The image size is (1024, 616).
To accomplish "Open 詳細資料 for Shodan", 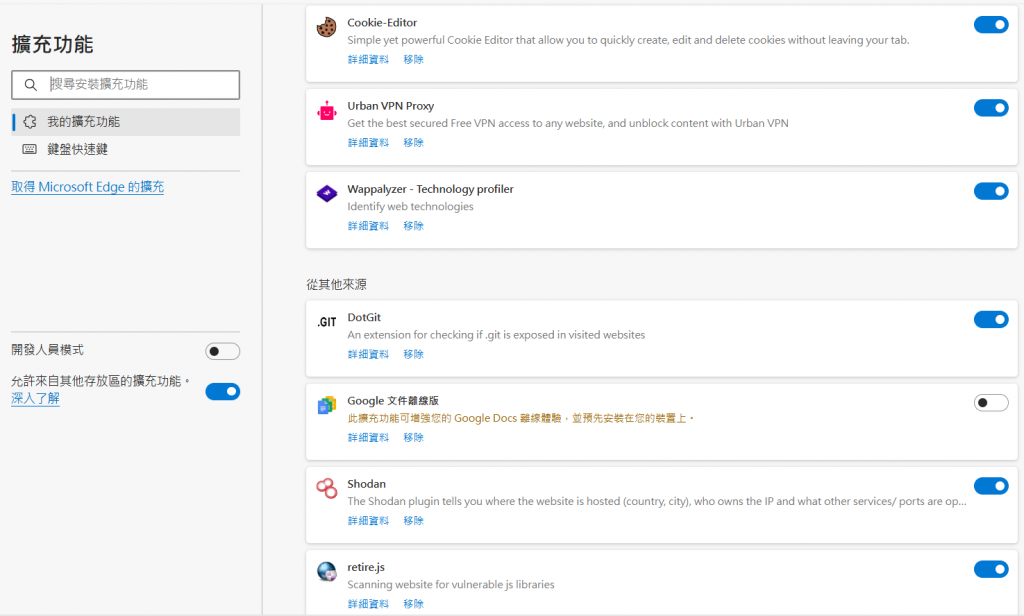I will (x=368, y=521).
